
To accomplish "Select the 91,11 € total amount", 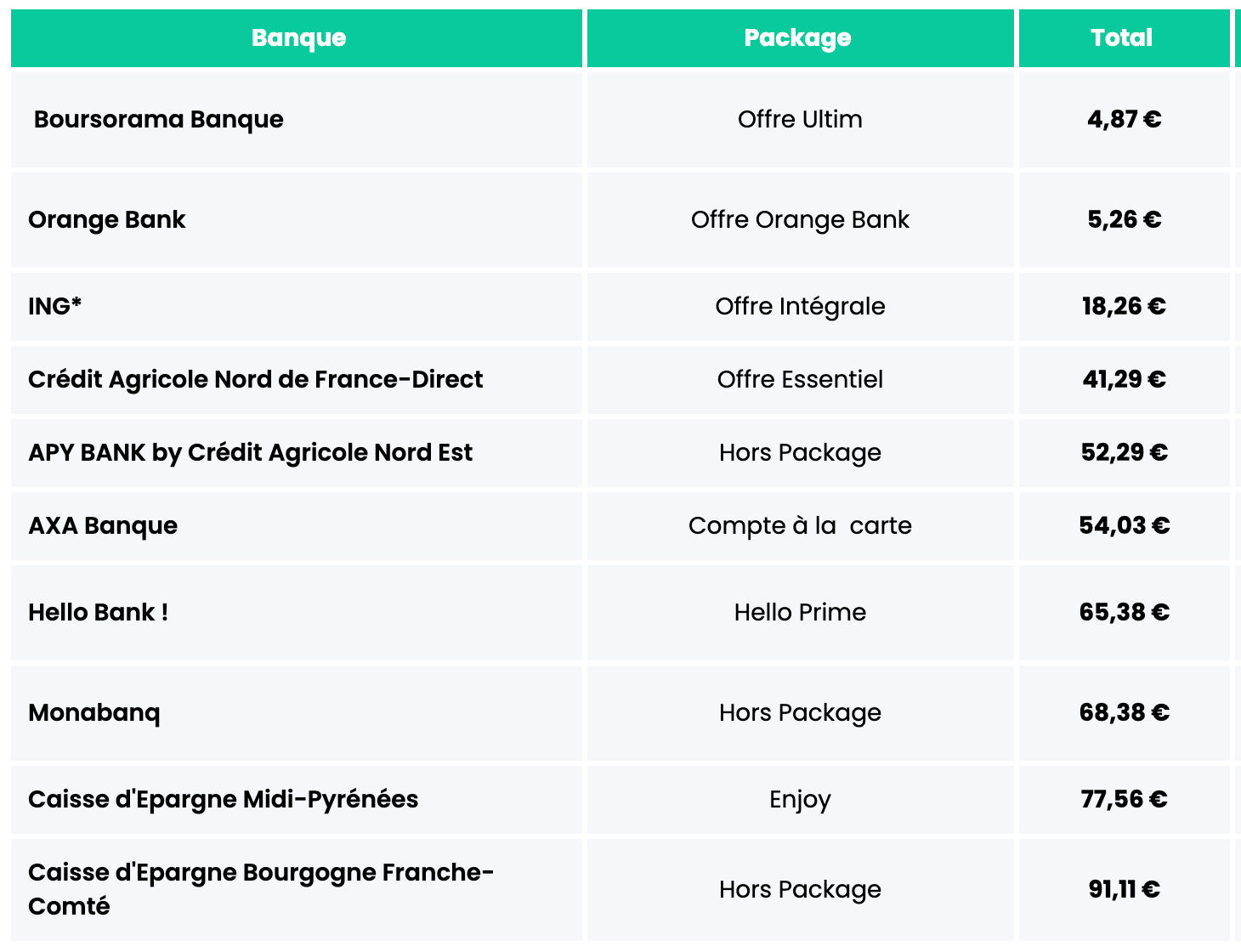I will (x=1124, y=890).
